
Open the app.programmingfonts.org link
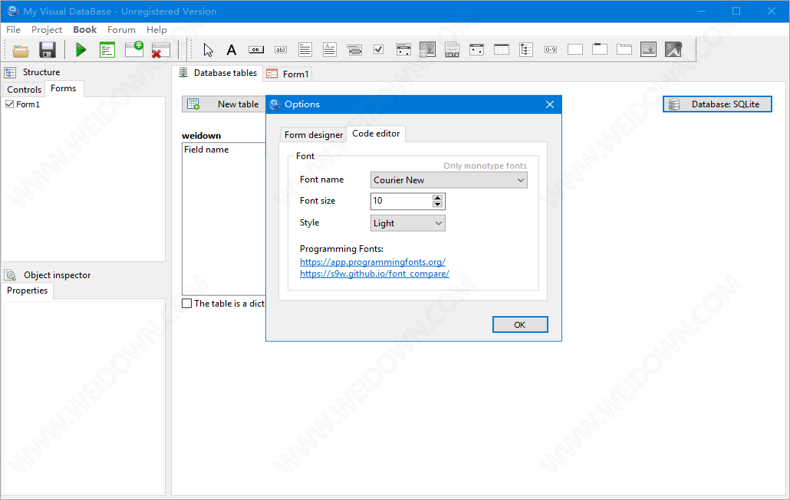point(372,262)
